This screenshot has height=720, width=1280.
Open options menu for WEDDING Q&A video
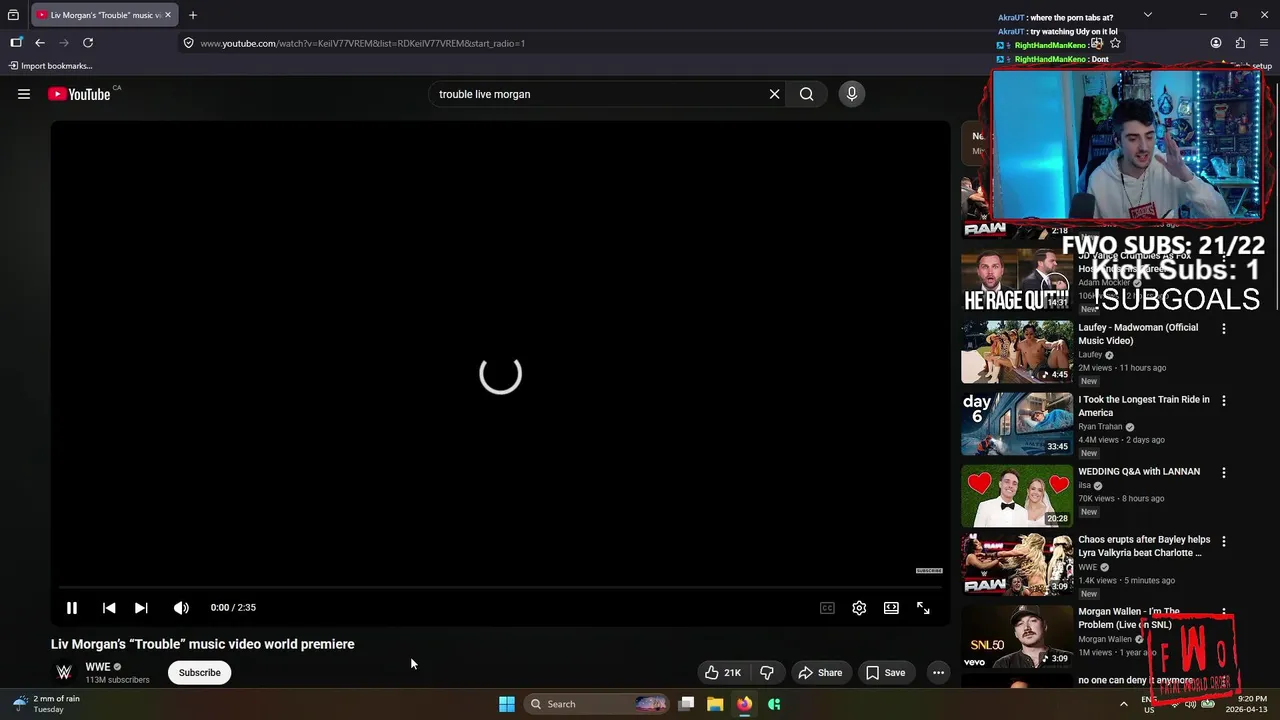coord(1224,473)
